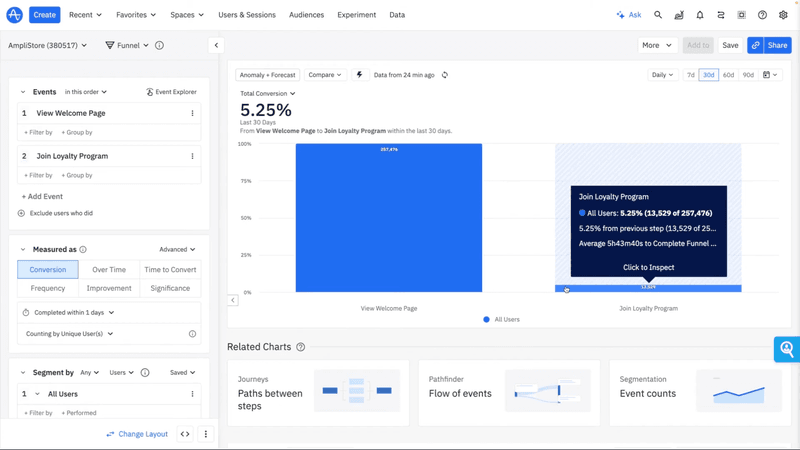Open the Total Conversion dropdown
This screenshot has width=800, height=450.
click(x=267, y=94)
